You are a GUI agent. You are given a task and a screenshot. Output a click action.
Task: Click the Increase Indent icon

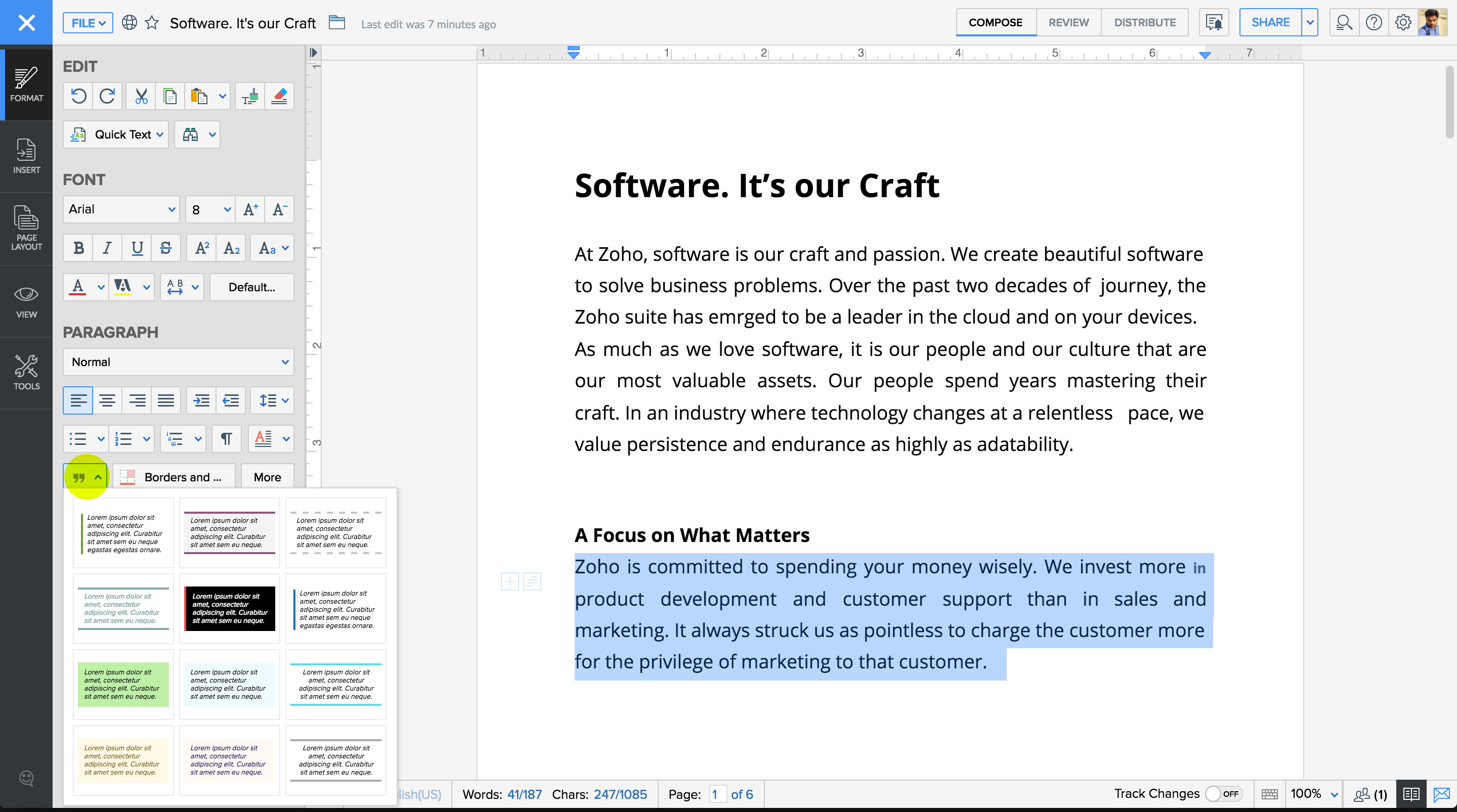(201, 400)
